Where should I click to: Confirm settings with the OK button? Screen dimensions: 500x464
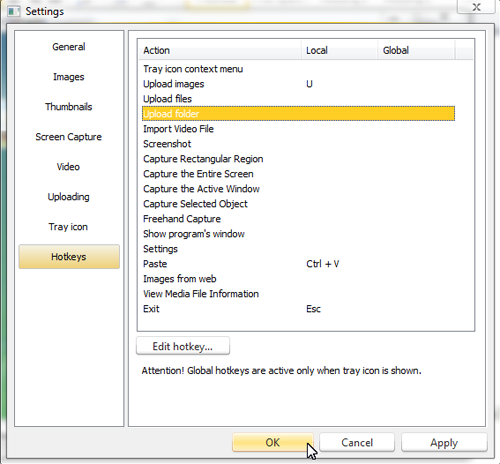pos(273,442)
